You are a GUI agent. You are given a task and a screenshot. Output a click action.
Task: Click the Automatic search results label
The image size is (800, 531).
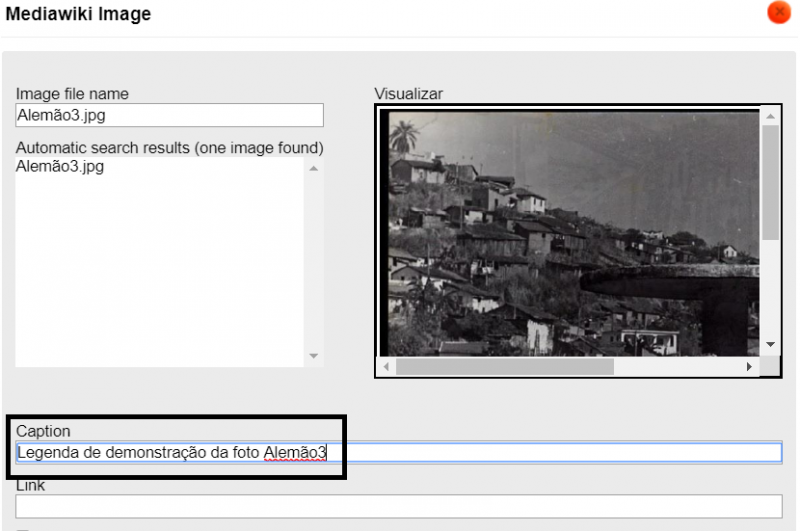point(169,148)
